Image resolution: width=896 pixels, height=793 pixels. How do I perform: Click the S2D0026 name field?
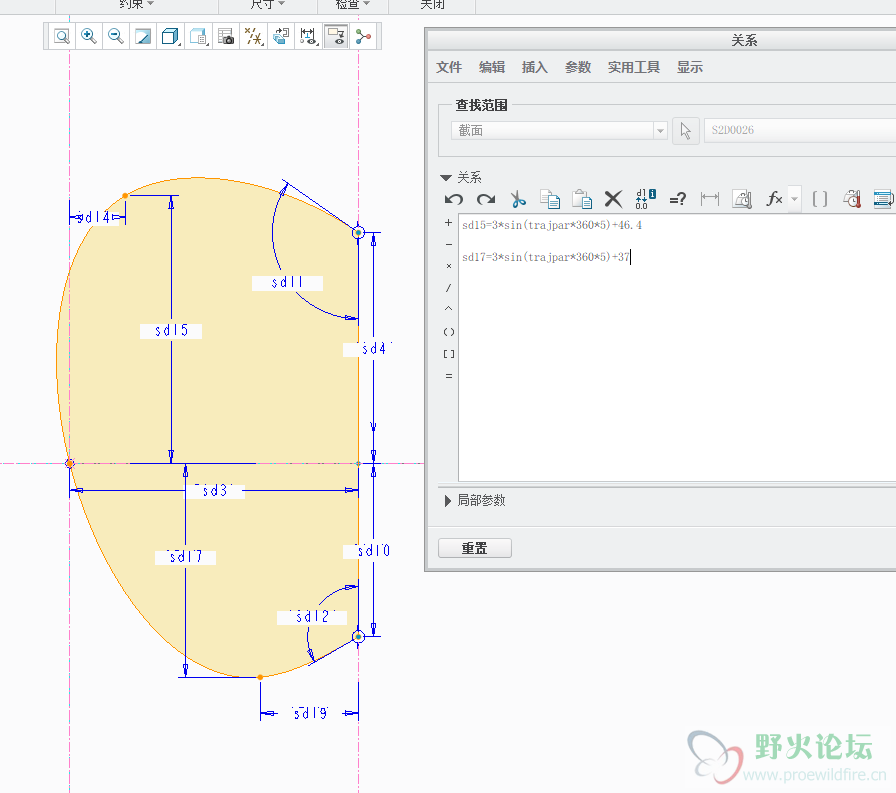800,130
